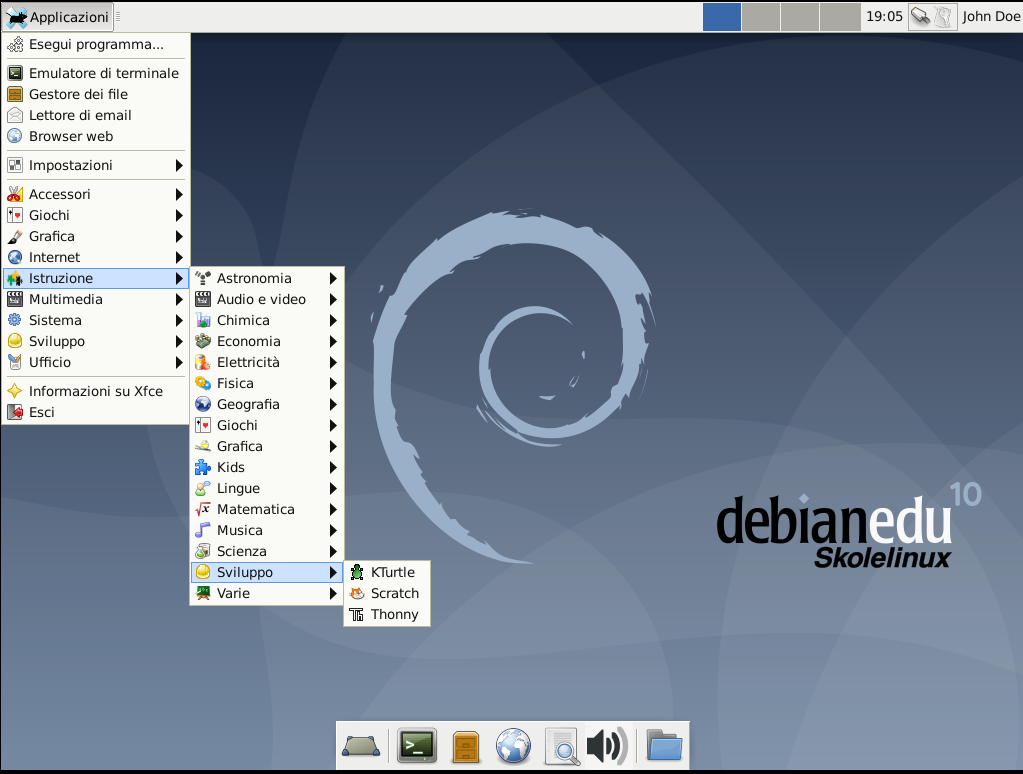The width and height of the screenshot is (1023, 774).
Task: Click the Kids puzzle piece icon
Action: 203,467
